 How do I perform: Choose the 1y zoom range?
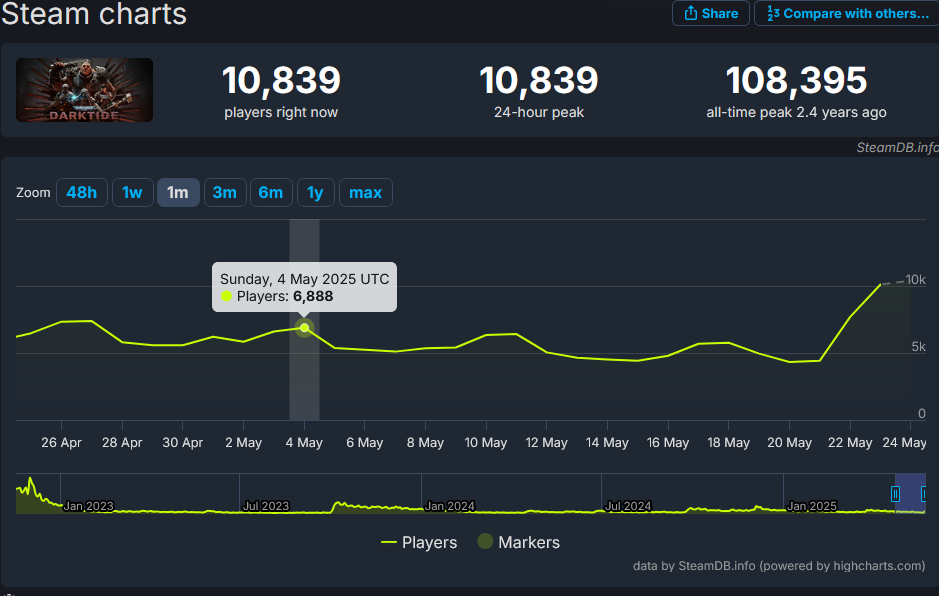click(x=315, y=192)
